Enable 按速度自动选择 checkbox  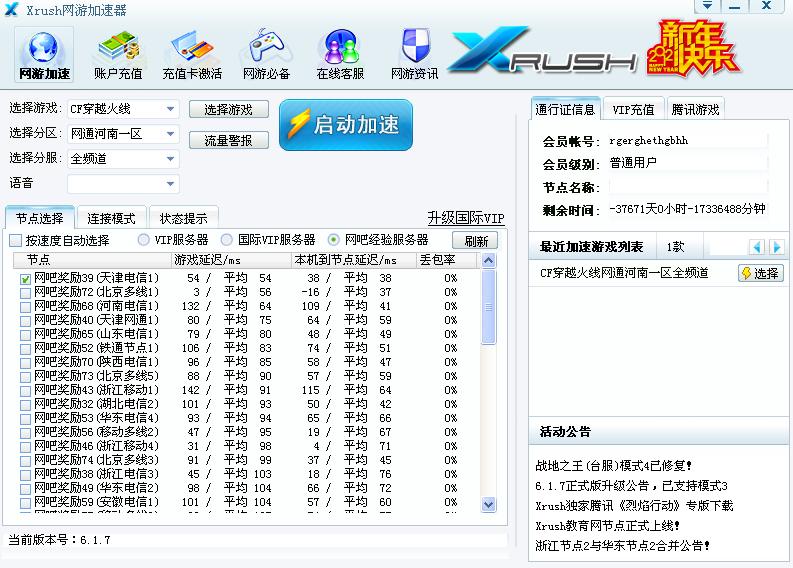16,240
